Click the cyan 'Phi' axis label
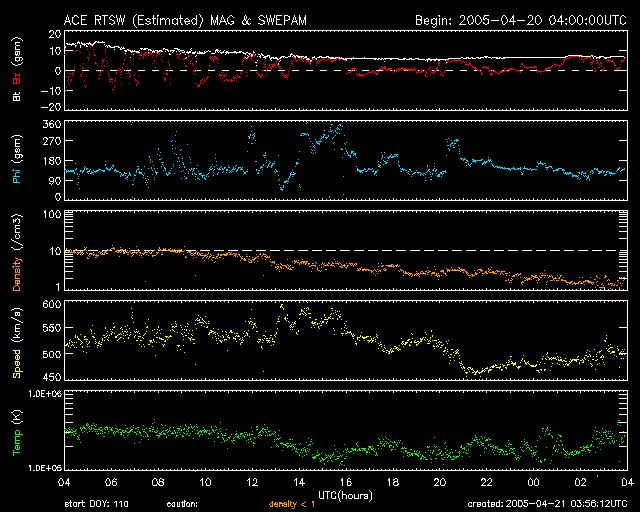The height and width of the screenshot is (512, 640). tap(17, 174)
